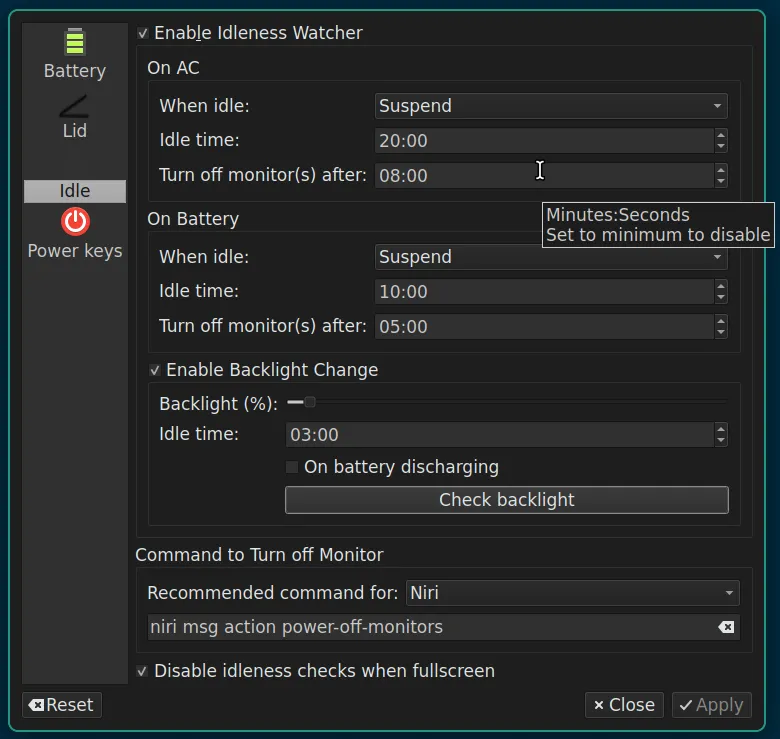Click the niri msg action command field

click(430, 627)
